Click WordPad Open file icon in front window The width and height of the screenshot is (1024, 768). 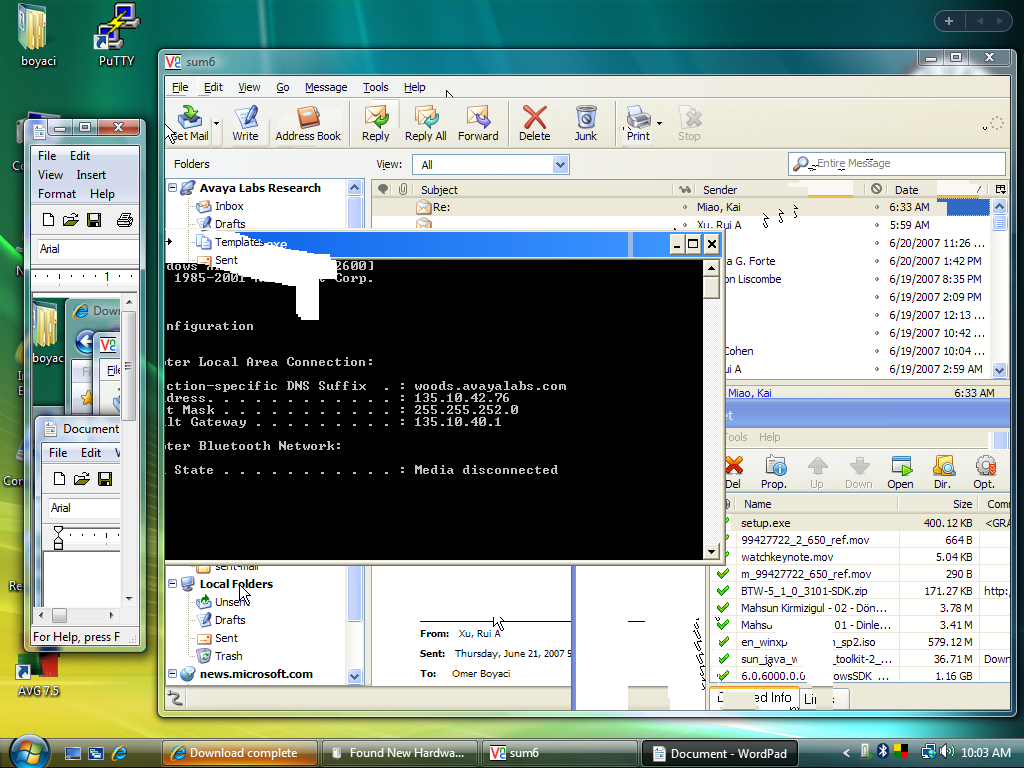coord(71,220)
